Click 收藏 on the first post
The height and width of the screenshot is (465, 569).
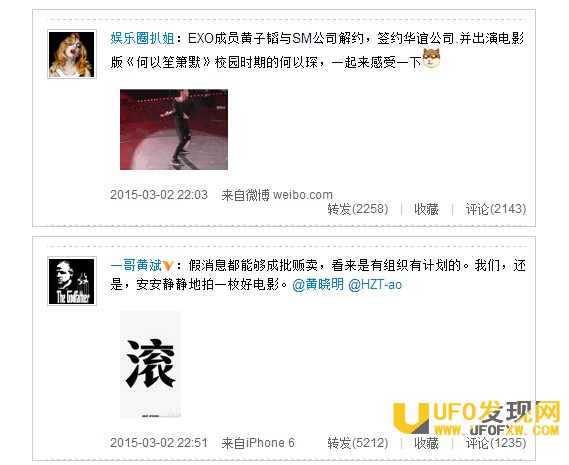(x=426, y=209)
